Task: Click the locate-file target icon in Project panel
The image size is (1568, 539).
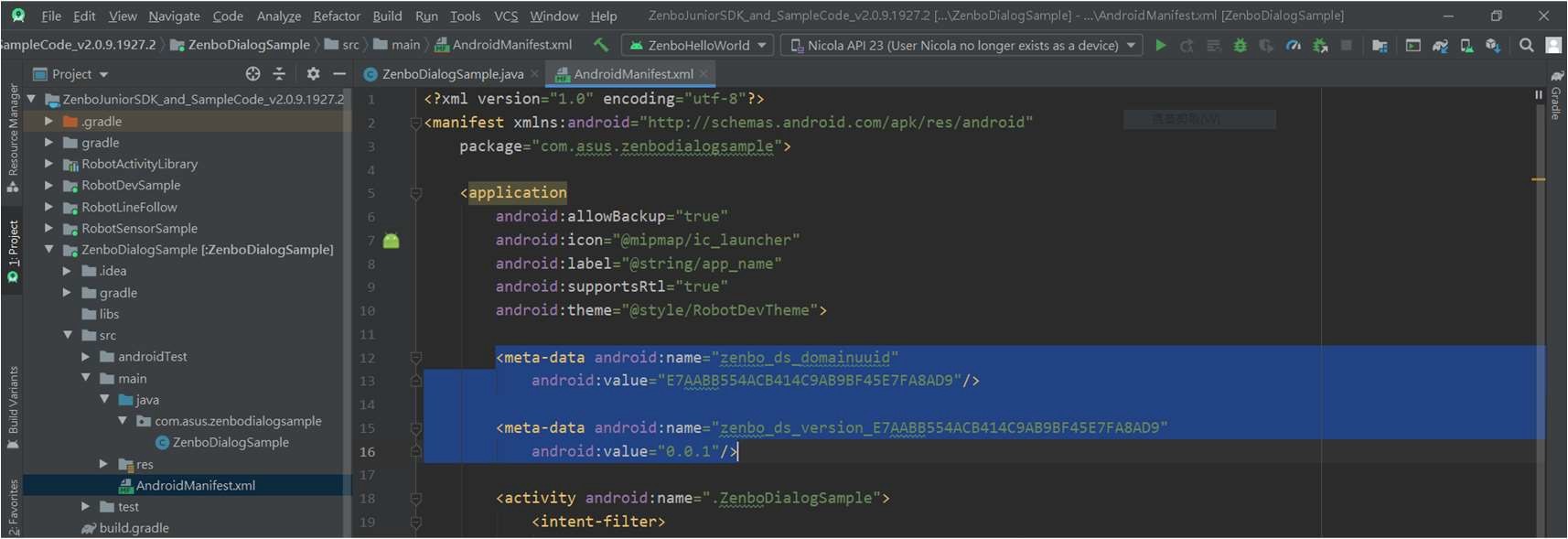Action: point(253,74)
